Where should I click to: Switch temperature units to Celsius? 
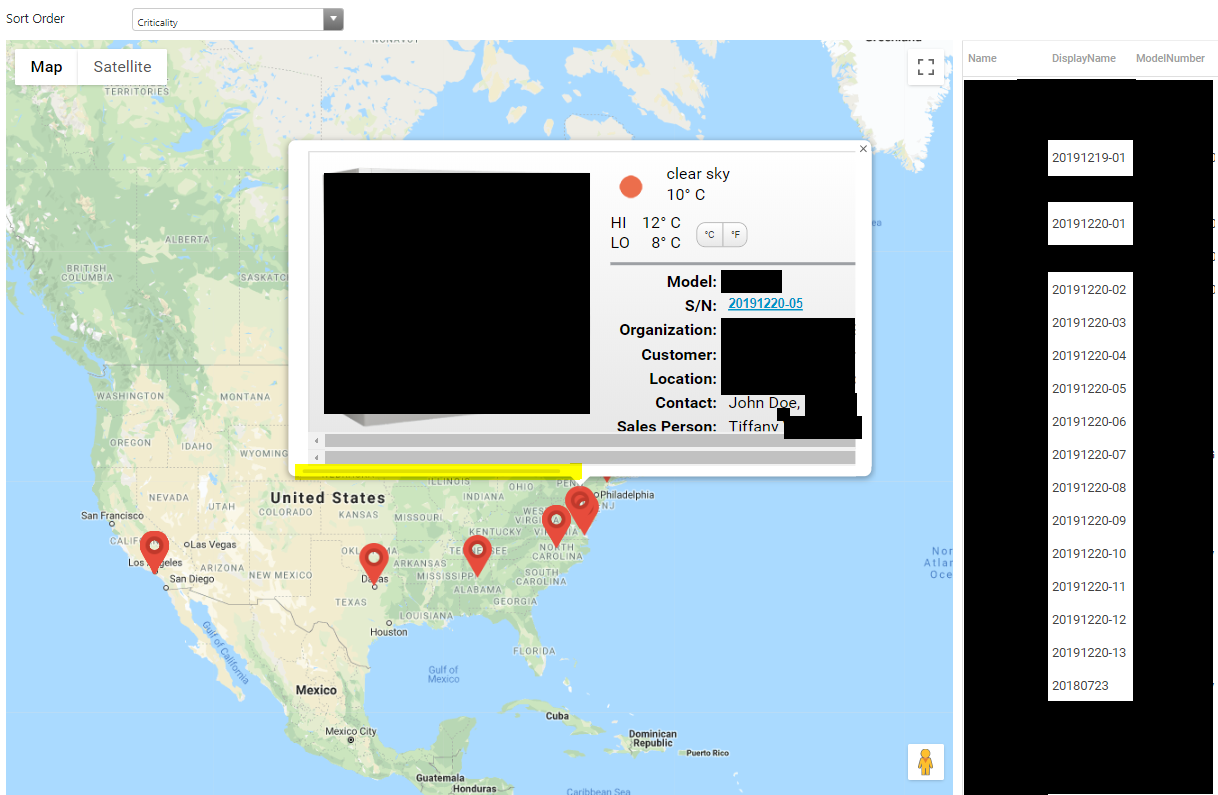(708, 234)
